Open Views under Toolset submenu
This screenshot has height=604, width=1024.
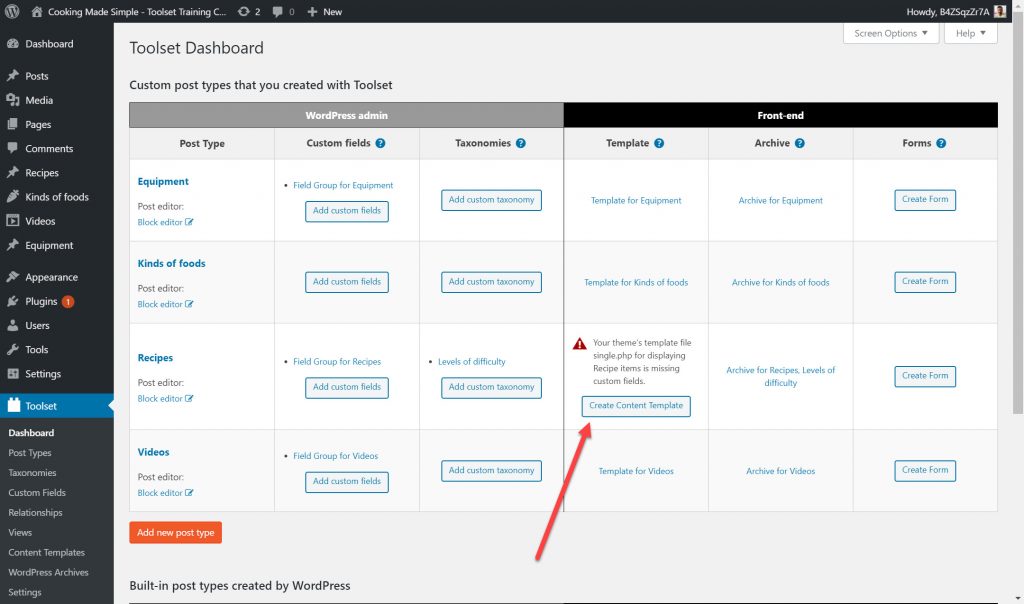(20, 532)
